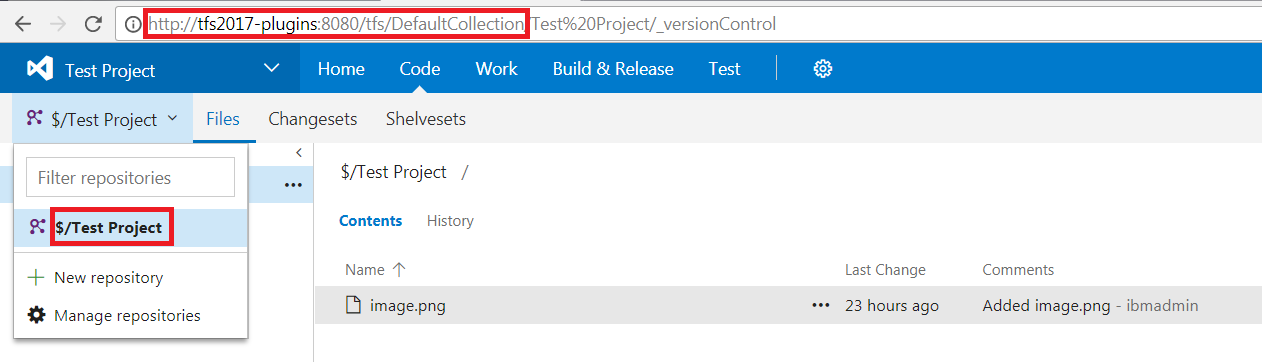The width and height of the screenshot is (1262, 362).
Task: Reload the page with refresh icon
Action: 93,23
